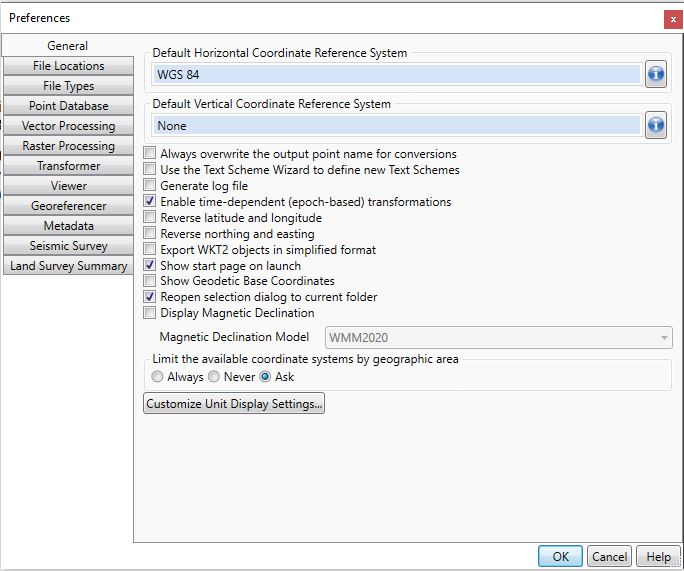This screenshot has width=684, height=571.
Task: Select the Always radio button
Action: coord(157,376)
